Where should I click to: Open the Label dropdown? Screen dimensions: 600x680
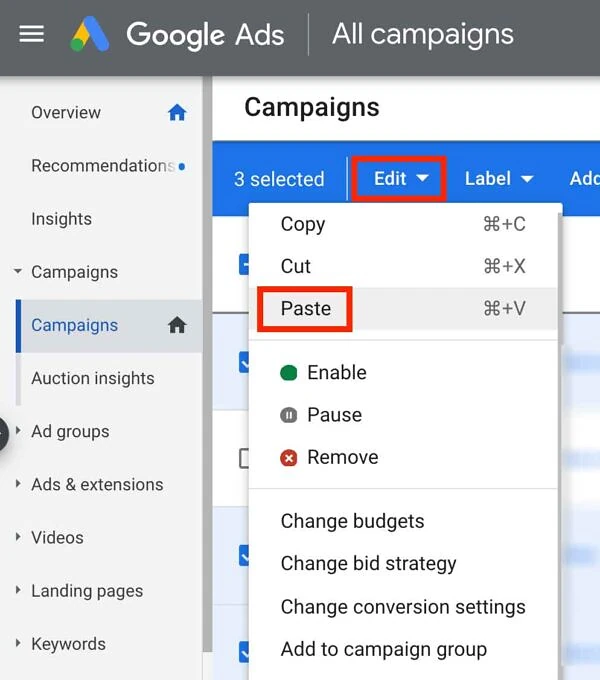(x=499, y=179)
